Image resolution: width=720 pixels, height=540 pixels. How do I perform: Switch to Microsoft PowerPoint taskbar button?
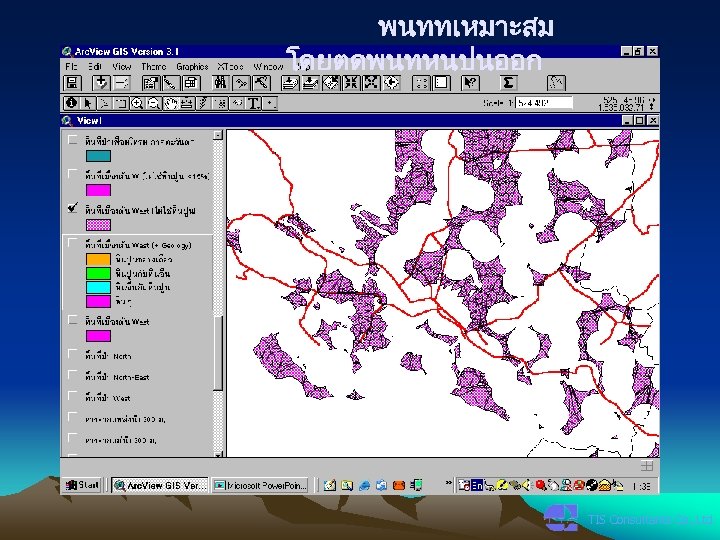pos(259,485)
